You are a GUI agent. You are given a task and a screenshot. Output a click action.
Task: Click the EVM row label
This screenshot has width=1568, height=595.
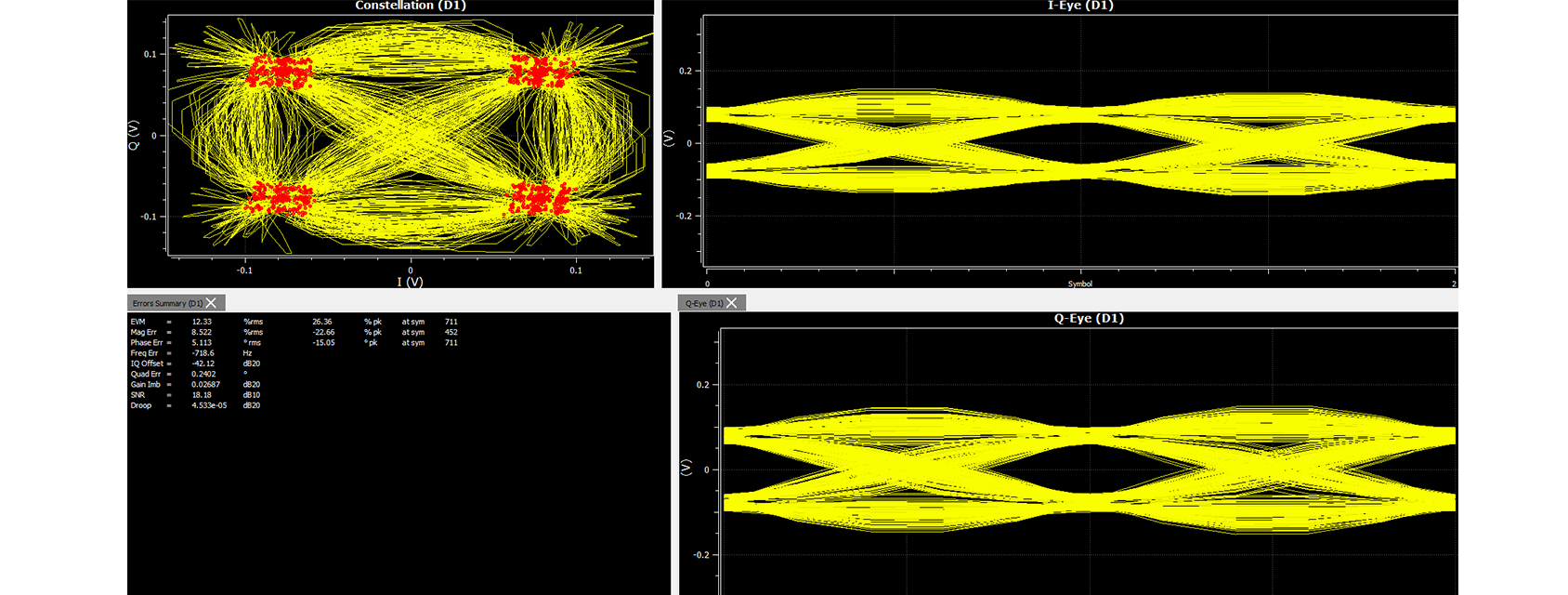137,322
